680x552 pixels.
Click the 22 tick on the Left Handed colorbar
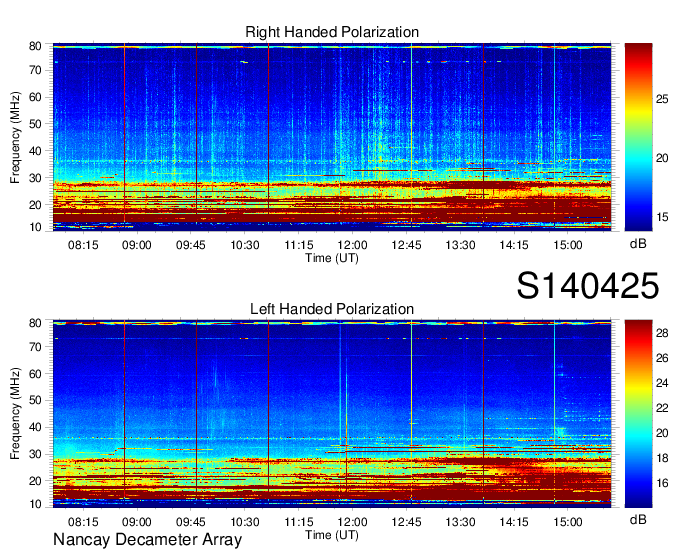click(x=662, y=408)
